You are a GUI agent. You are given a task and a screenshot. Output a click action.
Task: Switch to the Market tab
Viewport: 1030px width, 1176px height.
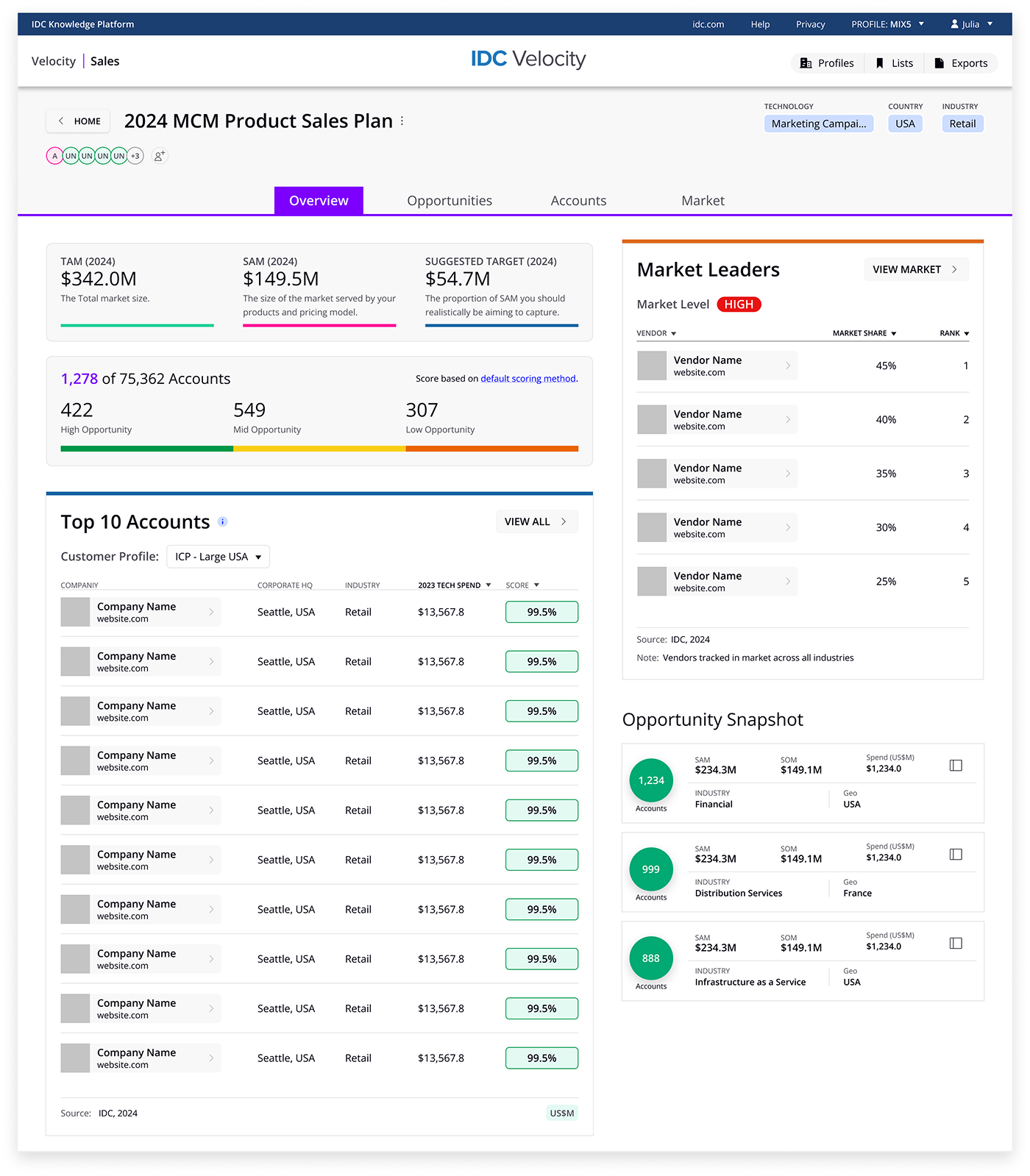pos(703,201)
